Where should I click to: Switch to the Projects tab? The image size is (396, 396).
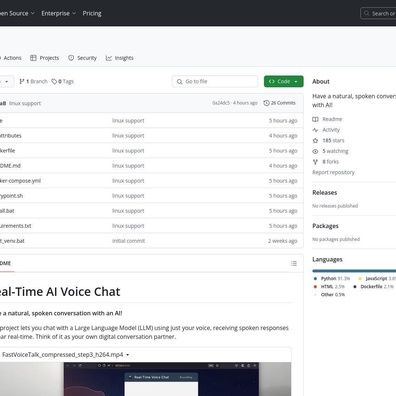click(x=44, y=58)
